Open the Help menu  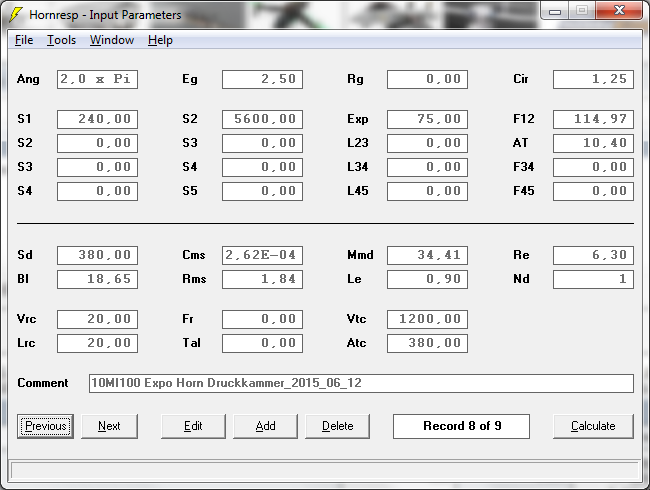point(160,40)
